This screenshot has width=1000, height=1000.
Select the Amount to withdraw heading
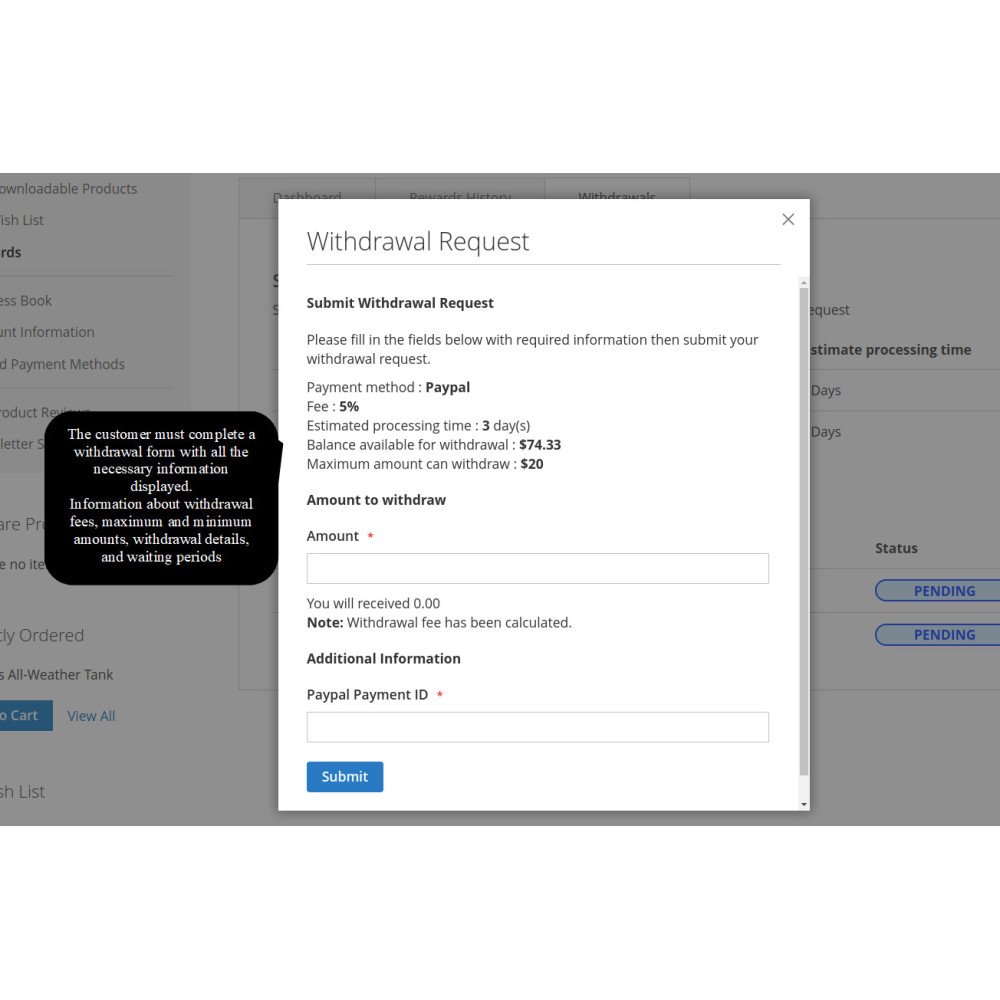[x=376, y=500]
